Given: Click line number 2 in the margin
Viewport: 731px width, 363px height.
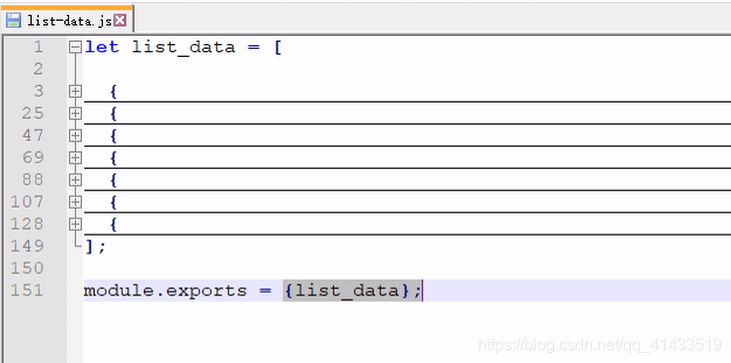Looking at the screenshot, I should click(x=38, y=69).
